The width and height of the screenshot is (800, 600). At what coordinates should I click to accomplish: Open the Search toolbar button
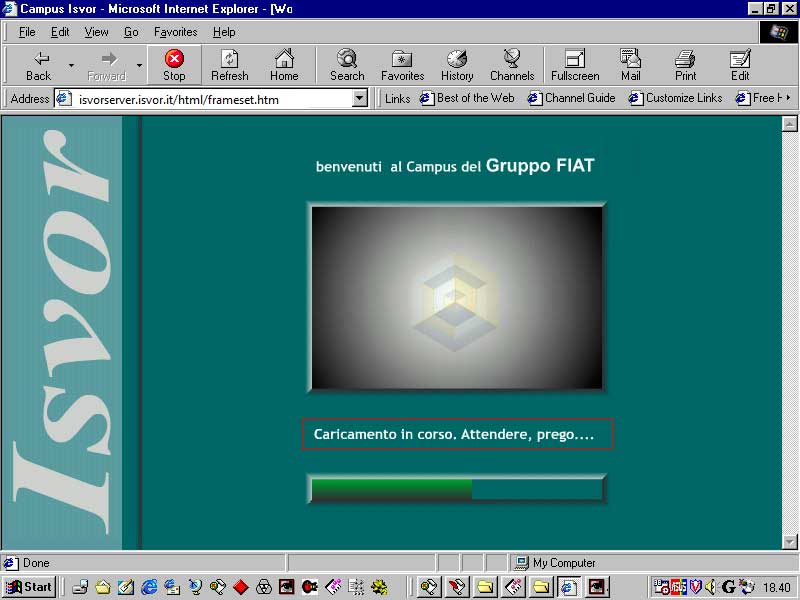pos(347,65)
